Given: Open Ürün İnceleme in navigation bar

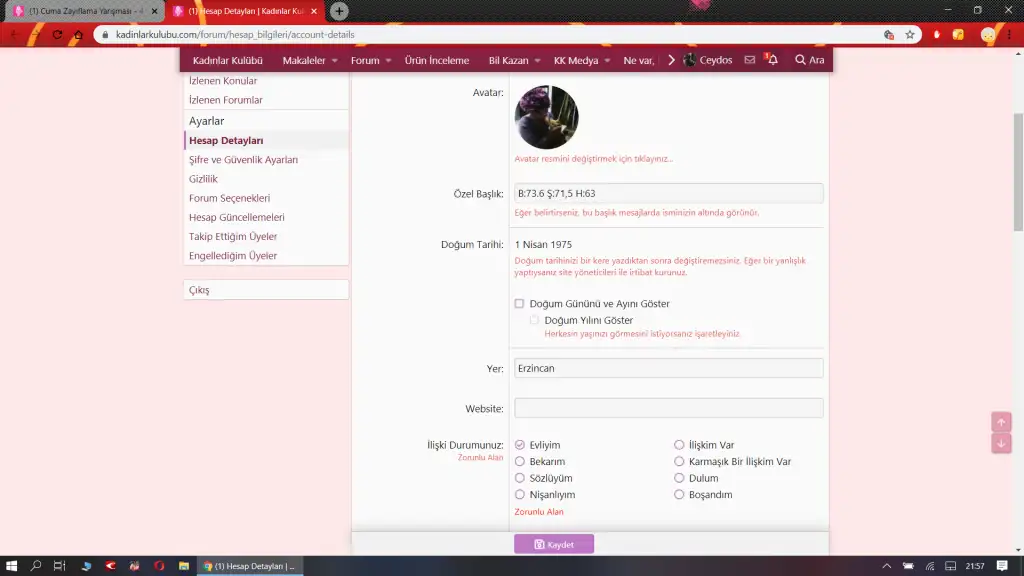Looking at the screenshot, I should (x=437, y=60).
